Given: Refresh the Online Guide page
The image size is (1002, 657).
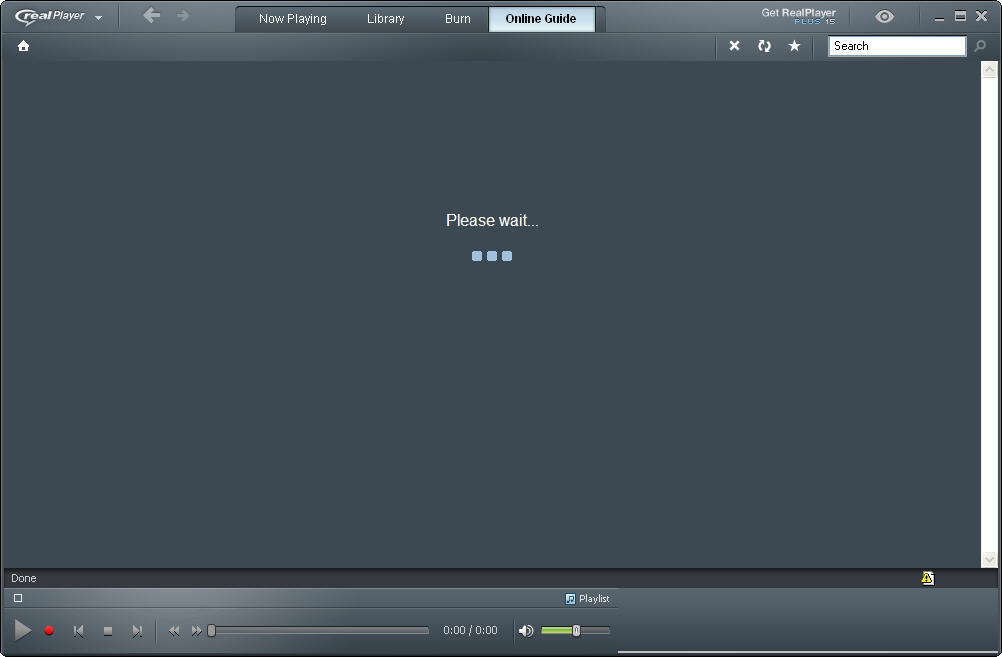Looking at the screenshot, I should coord(764,46).
